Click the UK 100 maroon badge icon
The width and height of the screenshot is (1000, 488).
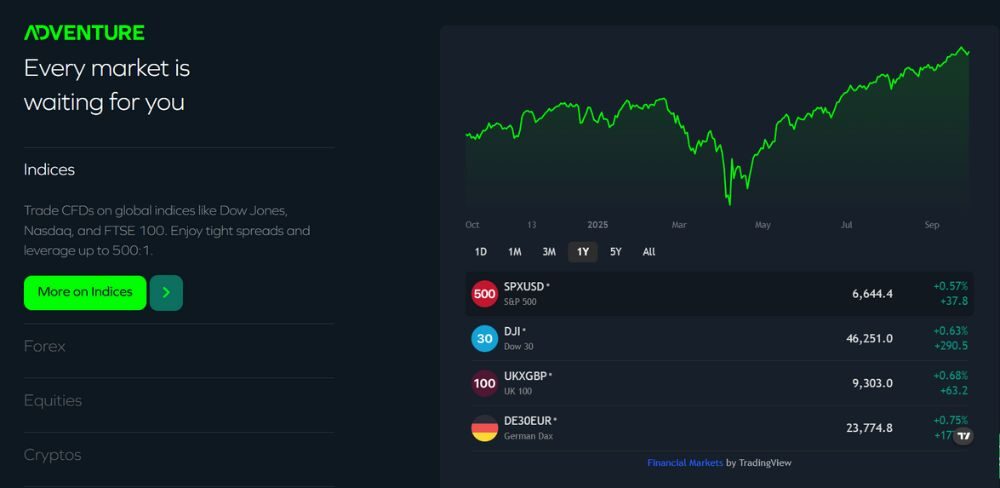pyautogui.click(x=484, y=383)
